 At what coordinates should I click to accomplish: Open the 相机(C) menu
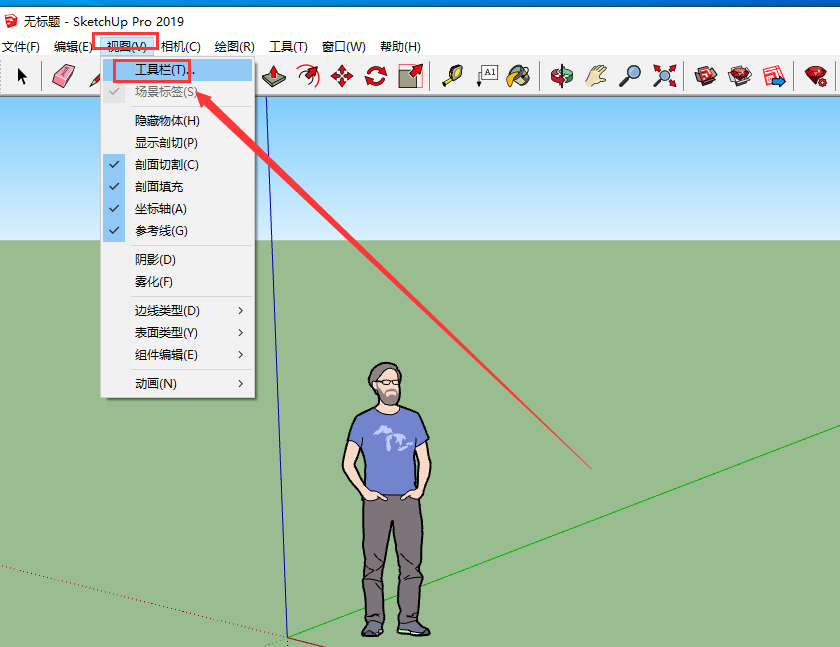[181, 47]
